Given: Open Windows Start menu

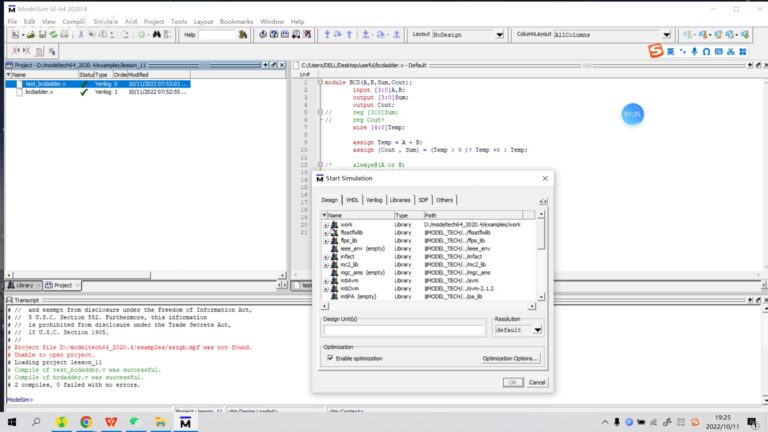Looking at the screenshot, I should click(x=12, y=422).
